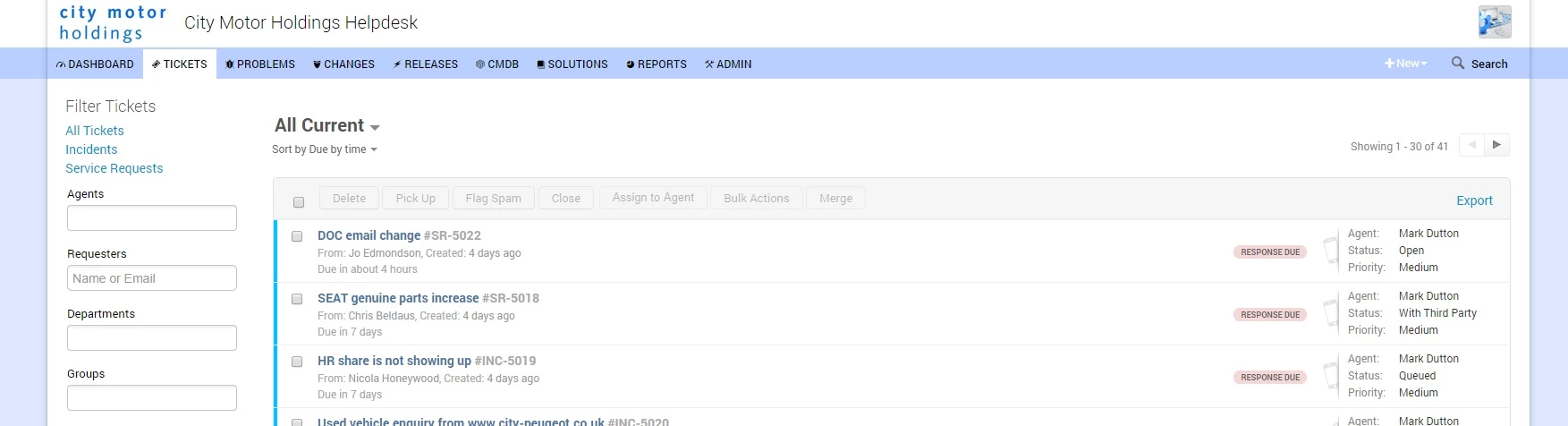Tick the select-all tickets checkbox
This screenshot has height=426, width=1568.
click(299, 202)
